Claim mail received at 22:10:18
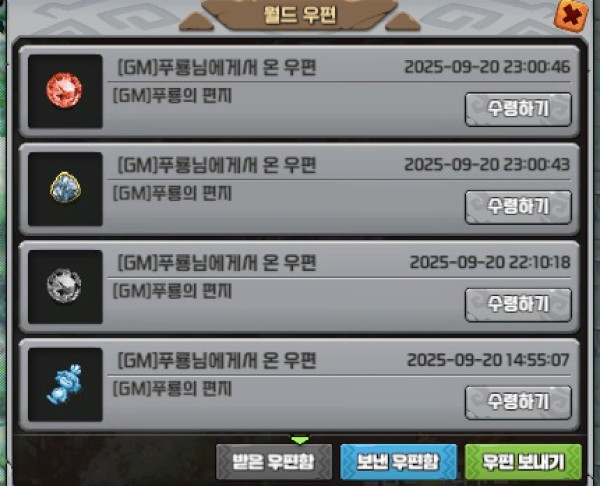This screenshot has height=486, width=600. point(518,305)
